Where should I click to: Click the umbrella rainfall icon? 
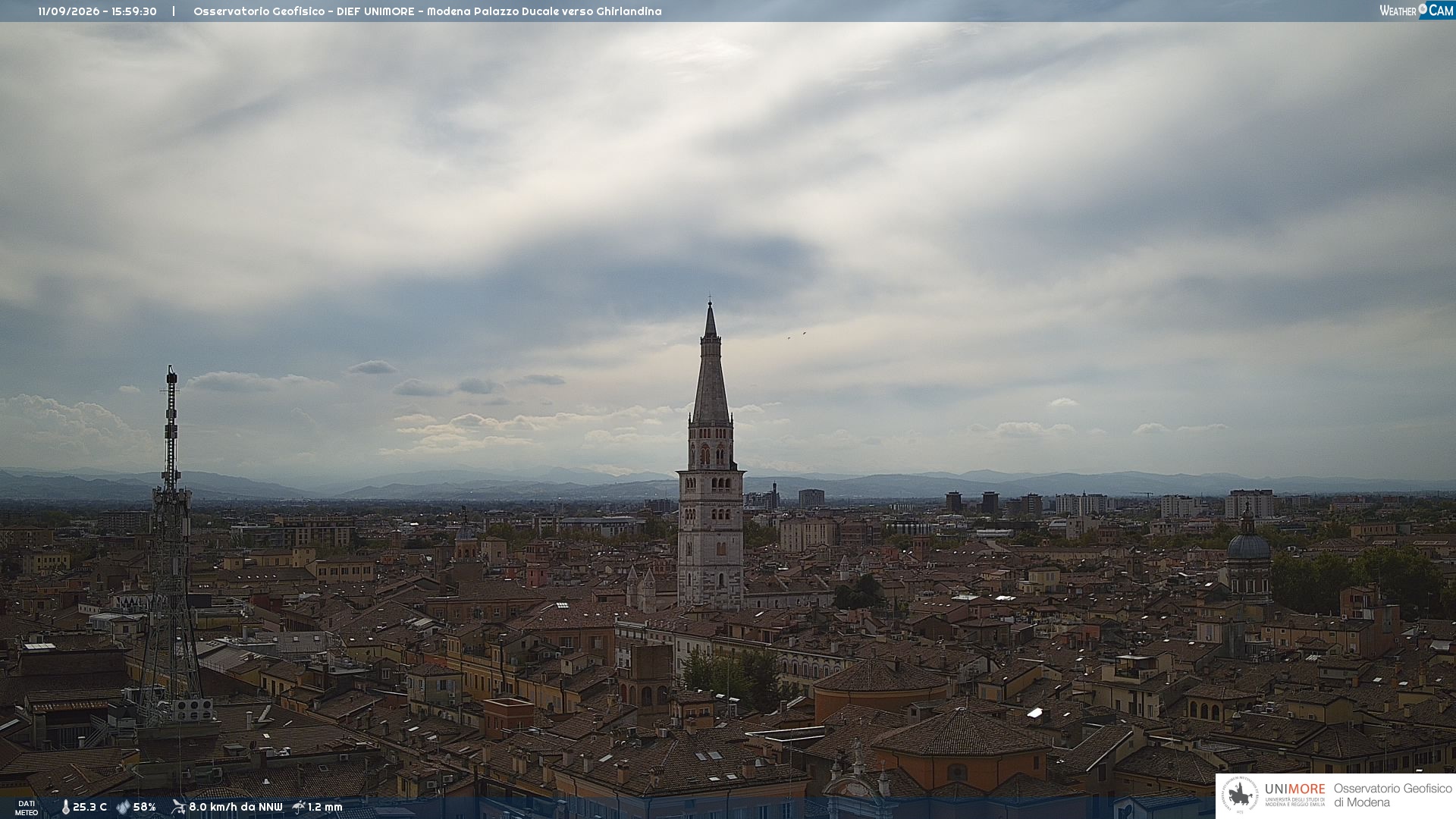pyautogui.click(x=299, y=807)
